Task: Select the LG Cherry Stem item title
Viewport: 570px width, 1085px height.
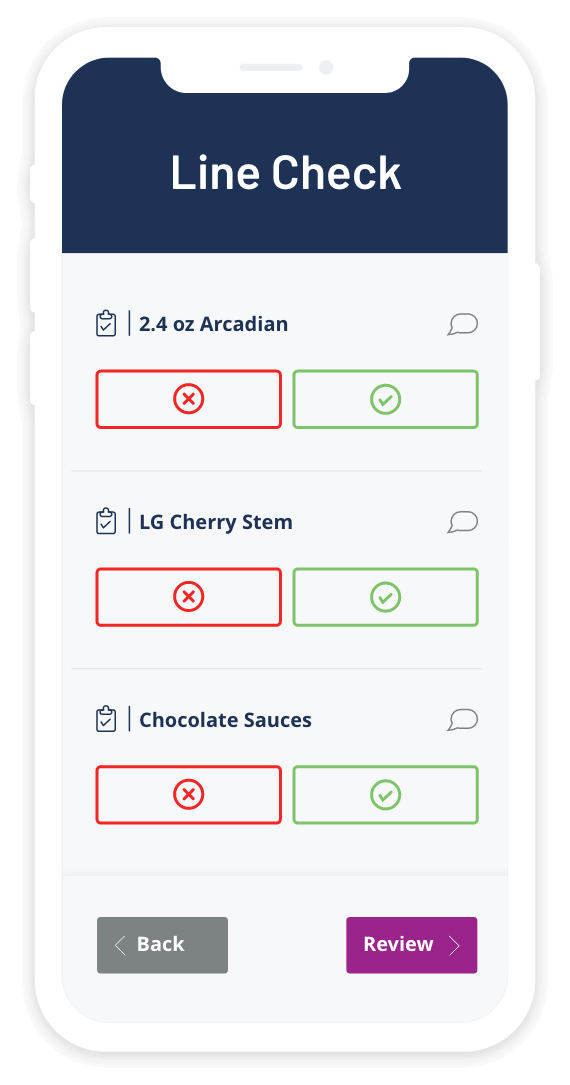Action: point(216,522)
